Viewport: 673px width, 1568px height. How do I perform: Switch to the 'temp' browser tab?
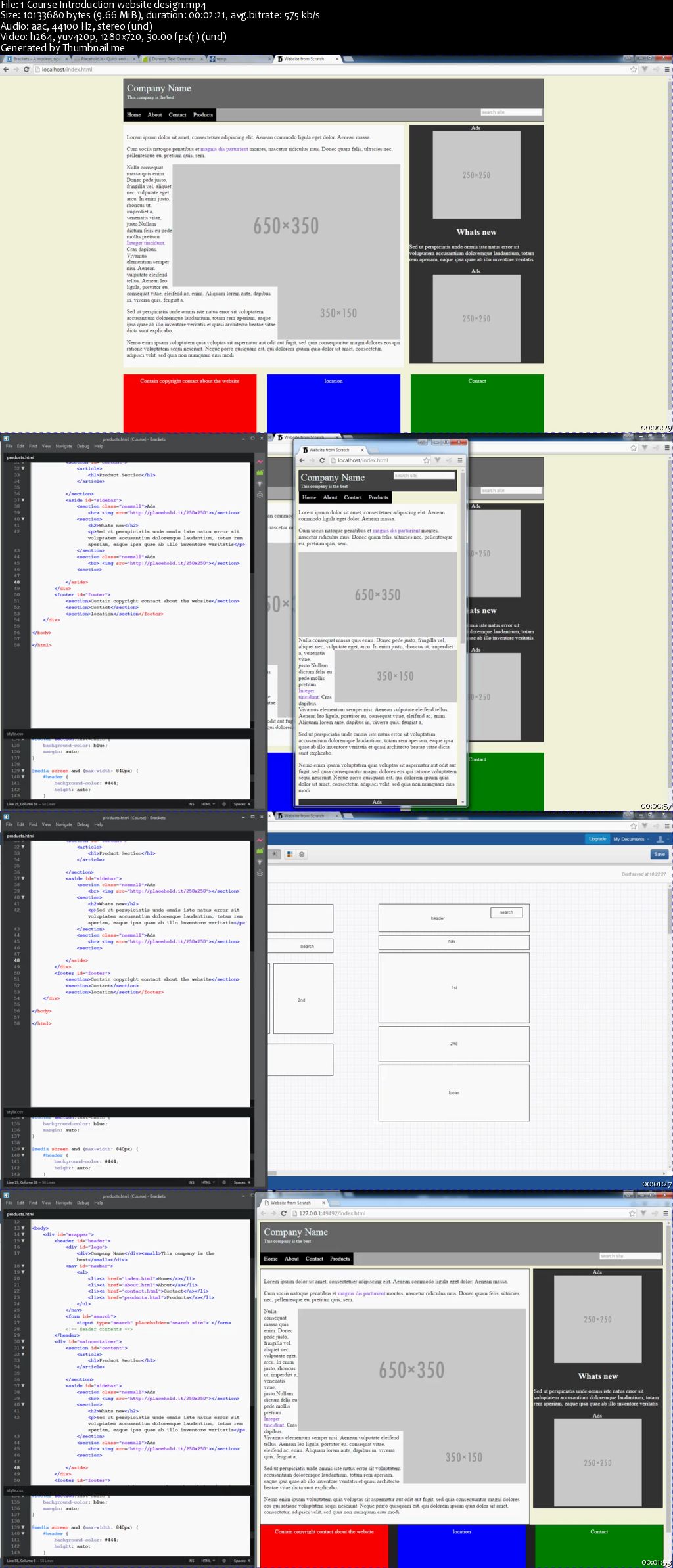pyautogui.click(x=240, y=59)
